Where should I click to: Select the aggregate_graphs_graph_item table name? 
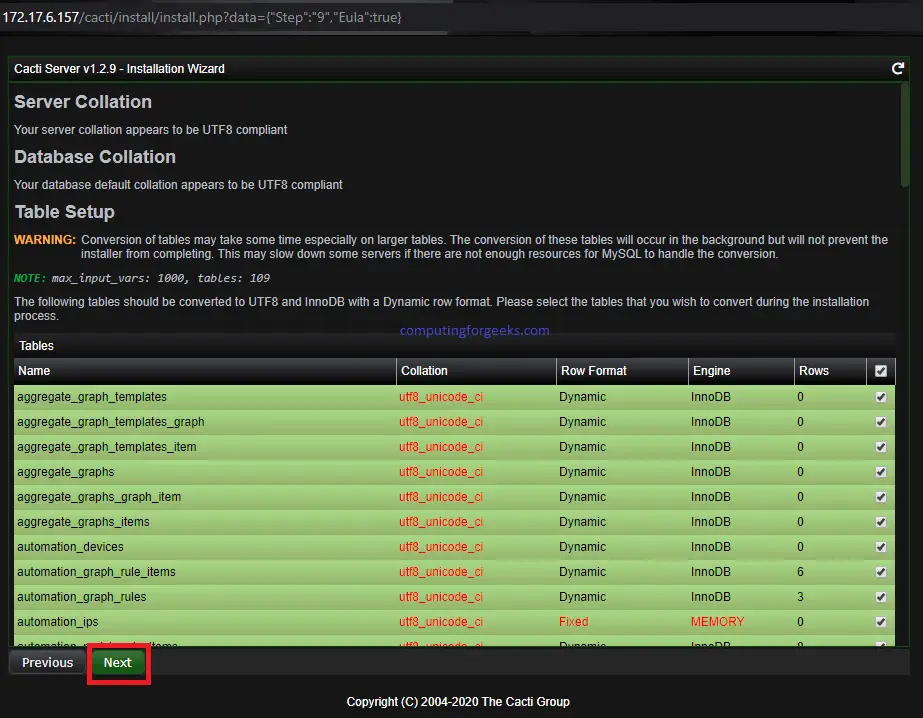[99, 497]
